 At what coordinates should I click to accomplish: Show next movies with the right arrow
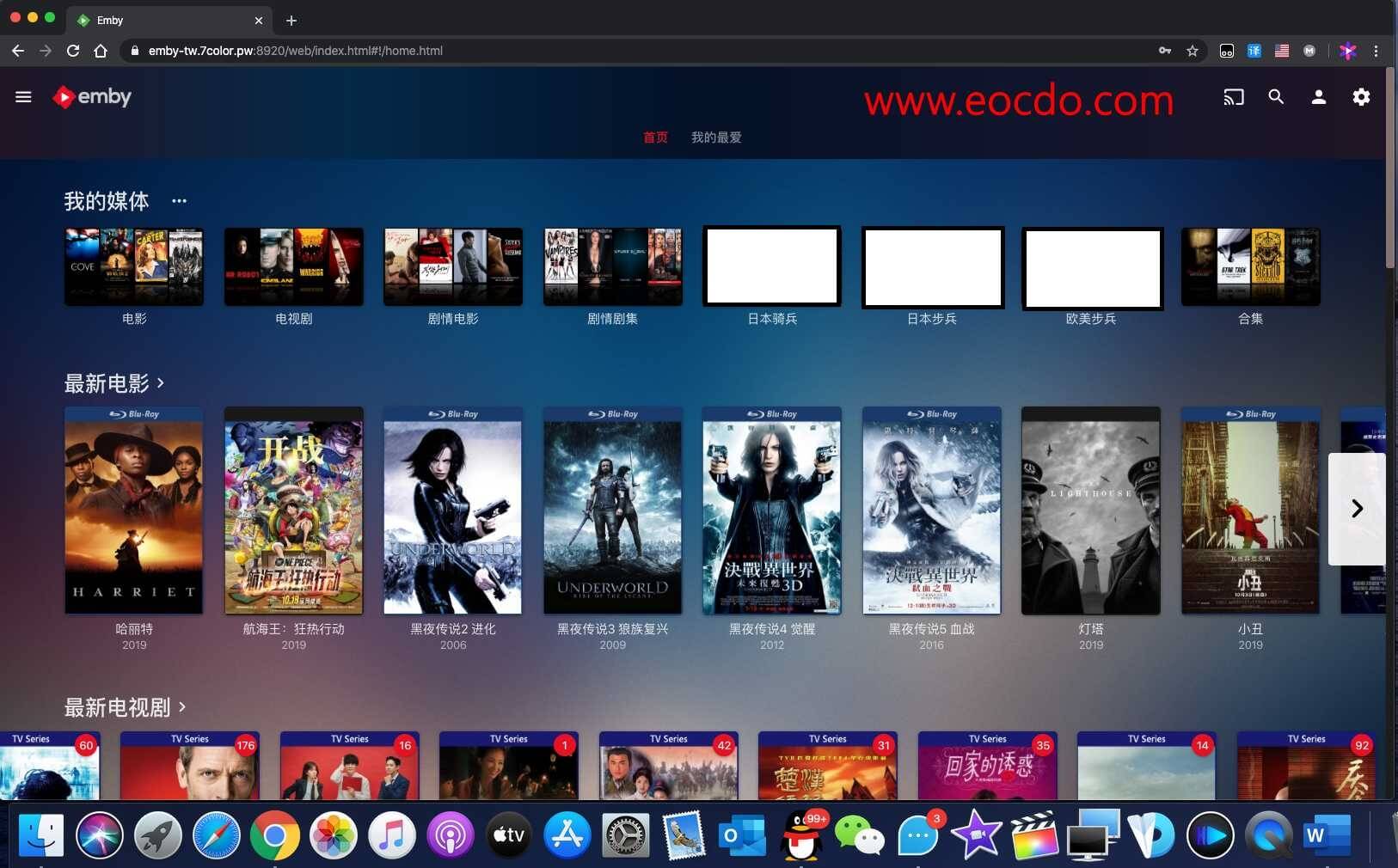pyautogui.click(x=1357, y=509)
